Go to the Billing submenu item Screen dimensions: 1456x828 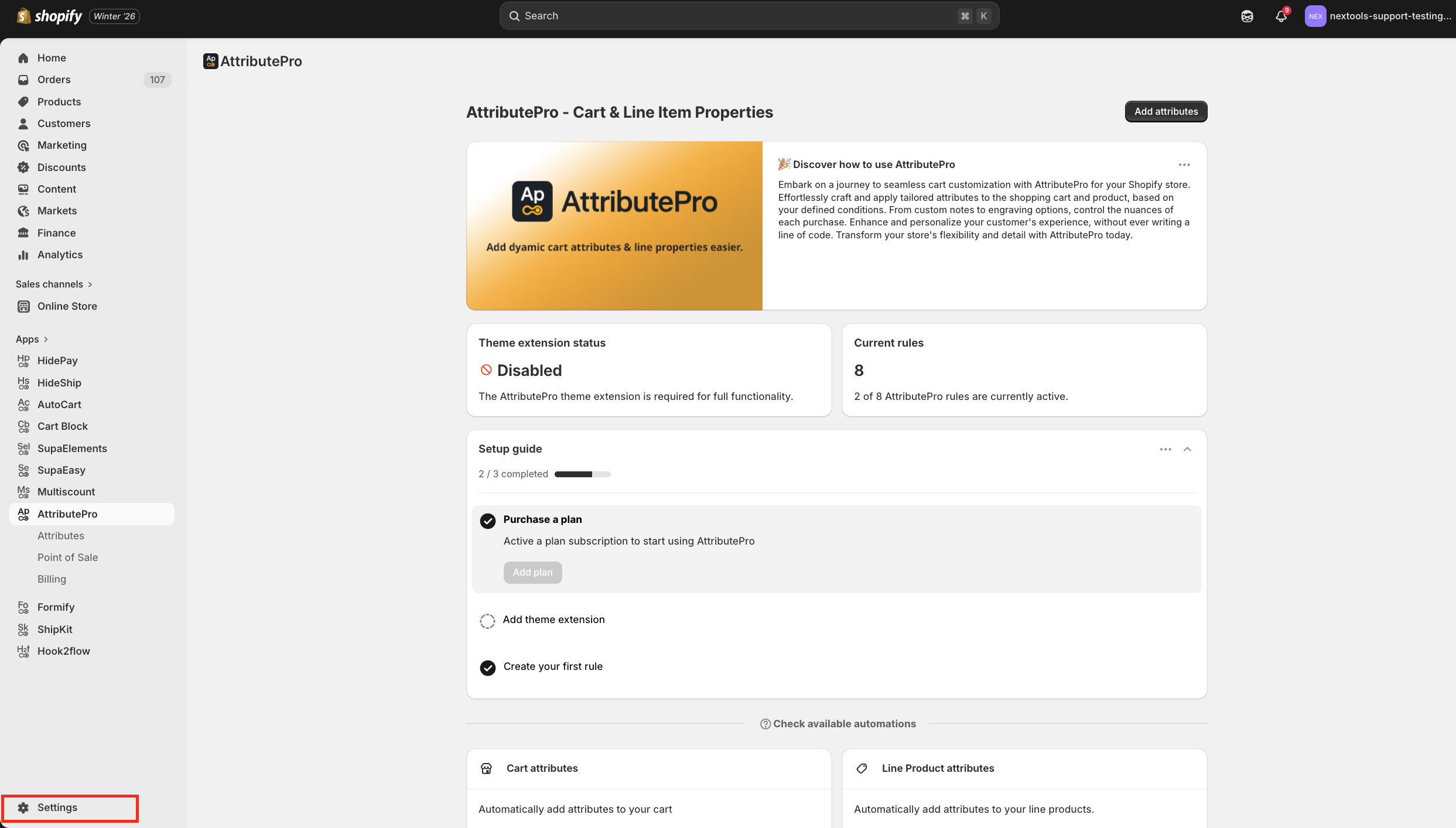pyautogui.click(x=52, y=579)
